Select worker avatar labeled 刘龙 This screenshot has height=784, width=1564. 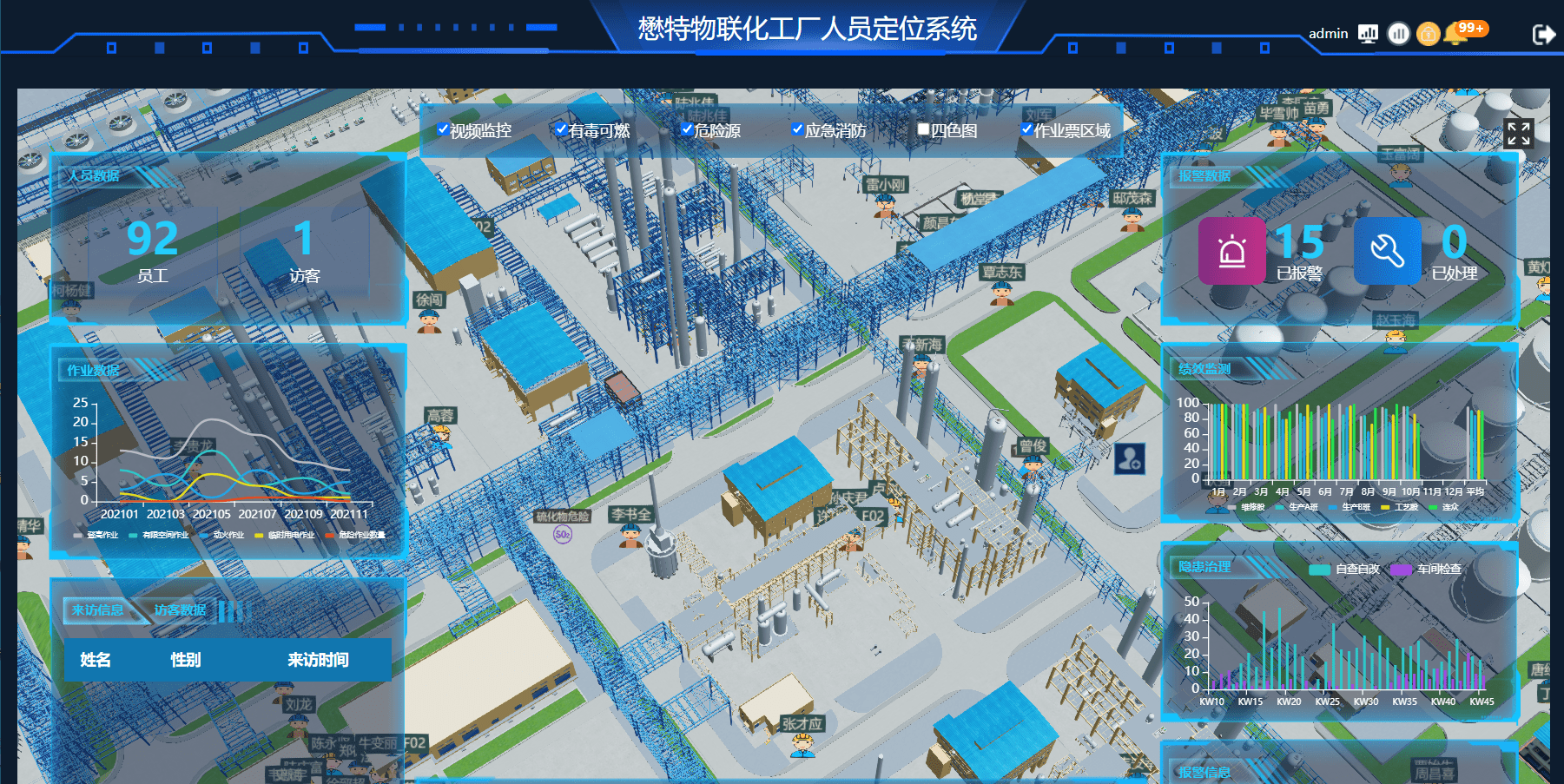point(299,724)
